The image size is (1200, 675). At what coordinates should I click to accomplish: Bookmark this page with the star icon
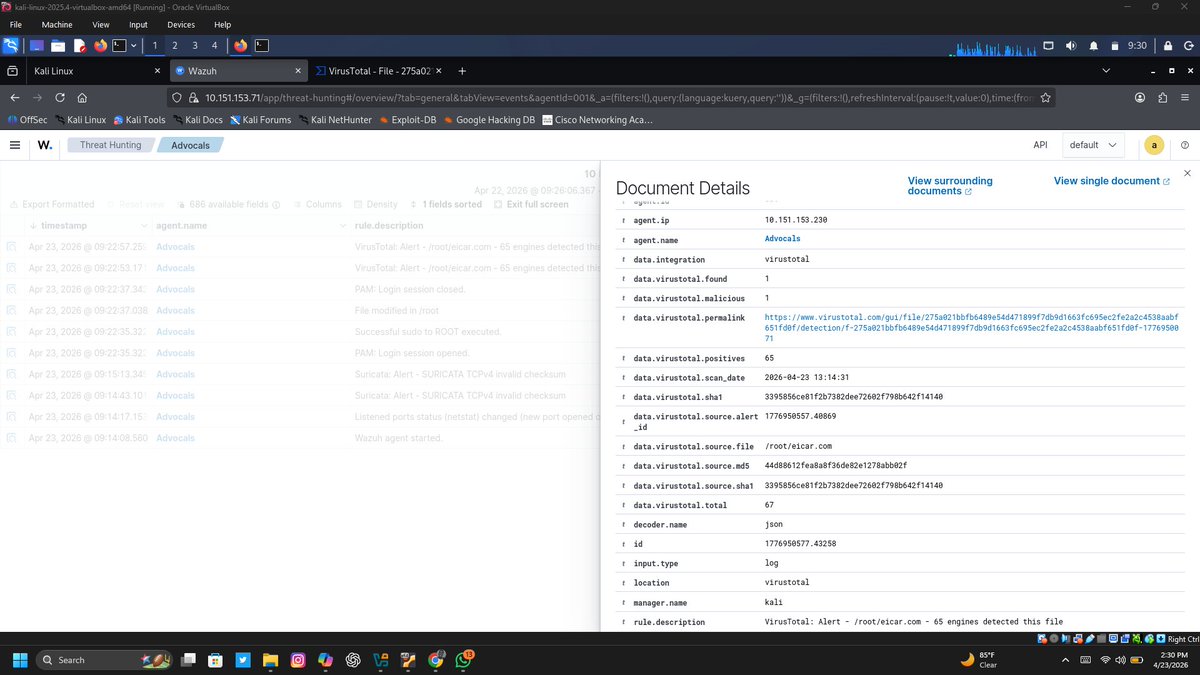coord(1045,97)
